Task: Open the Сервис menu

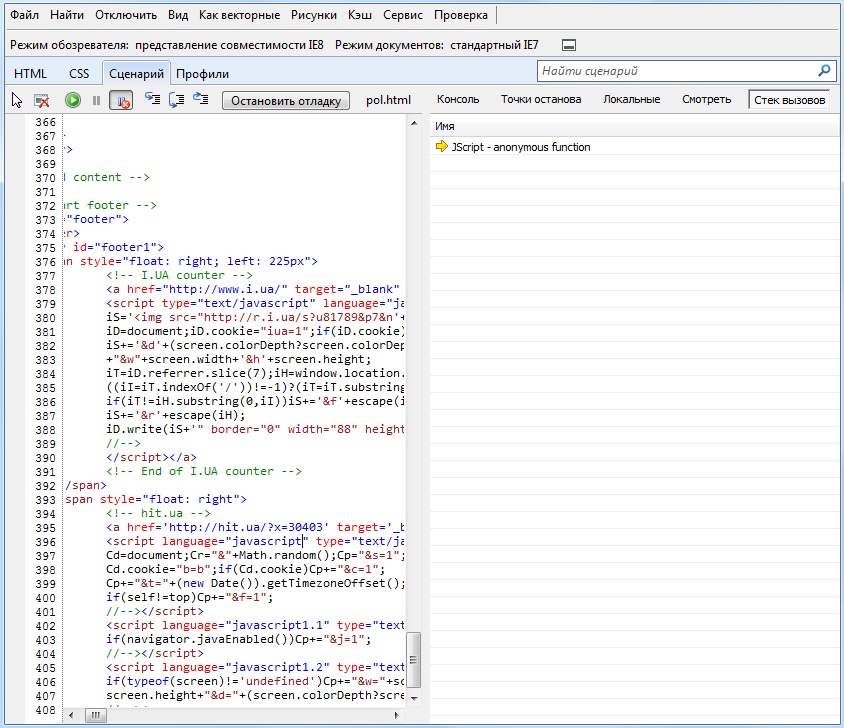Action: pos(403,15)
